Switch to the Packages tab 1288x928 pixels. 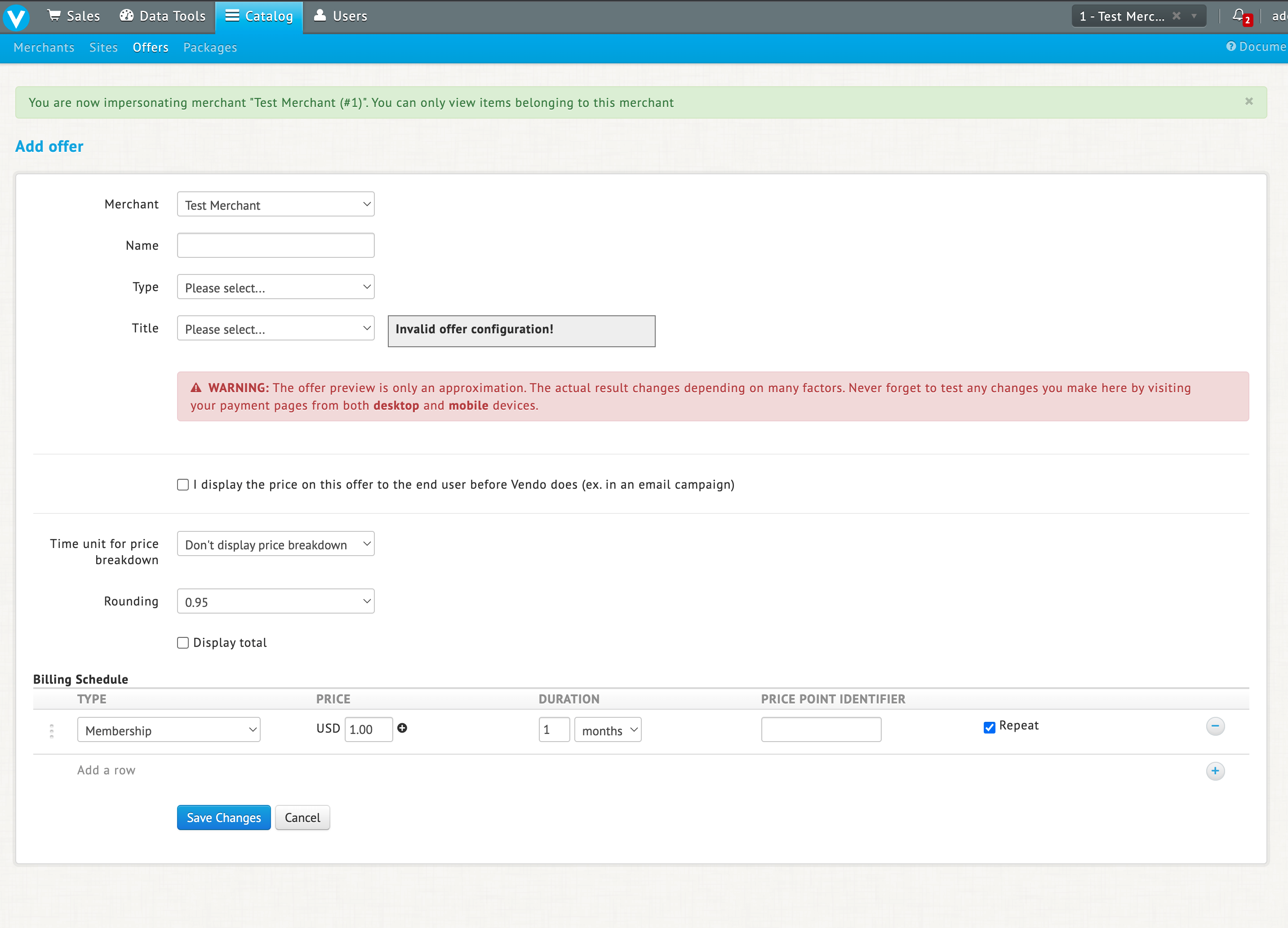pyautogui.click(x=209, y=48)
